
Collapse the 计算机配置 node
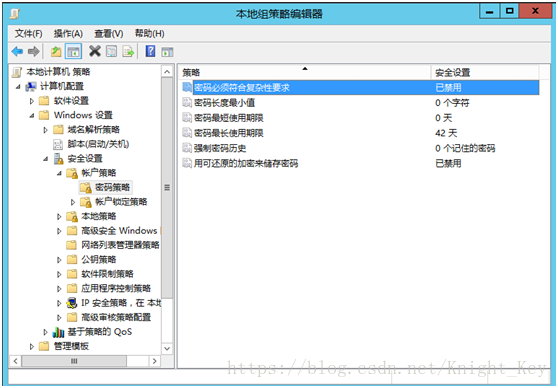click(x=18, y=86)
